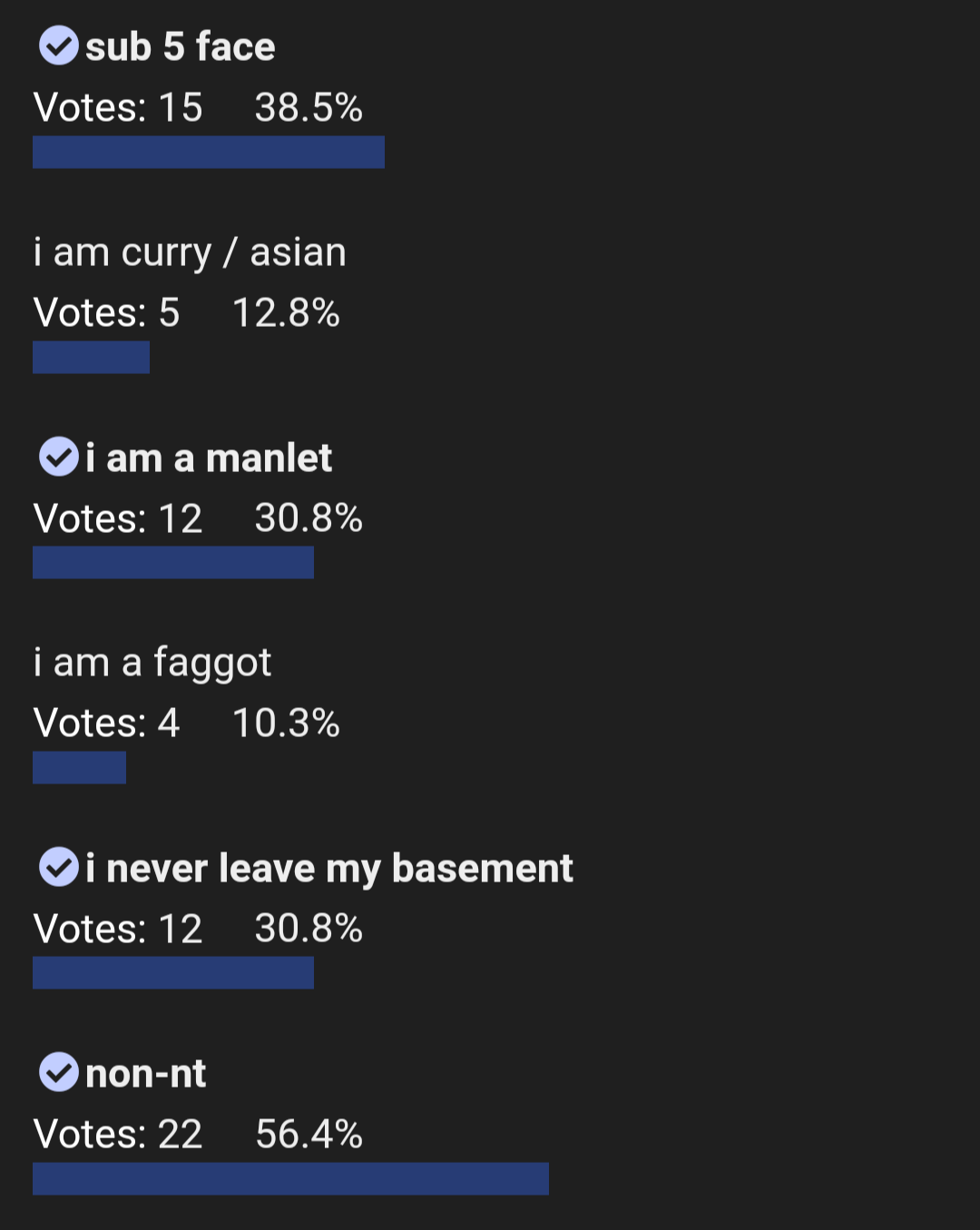Click the 10.3% result bar
The width and height of the screenshot is (980, 1230).
pos(79,768)
